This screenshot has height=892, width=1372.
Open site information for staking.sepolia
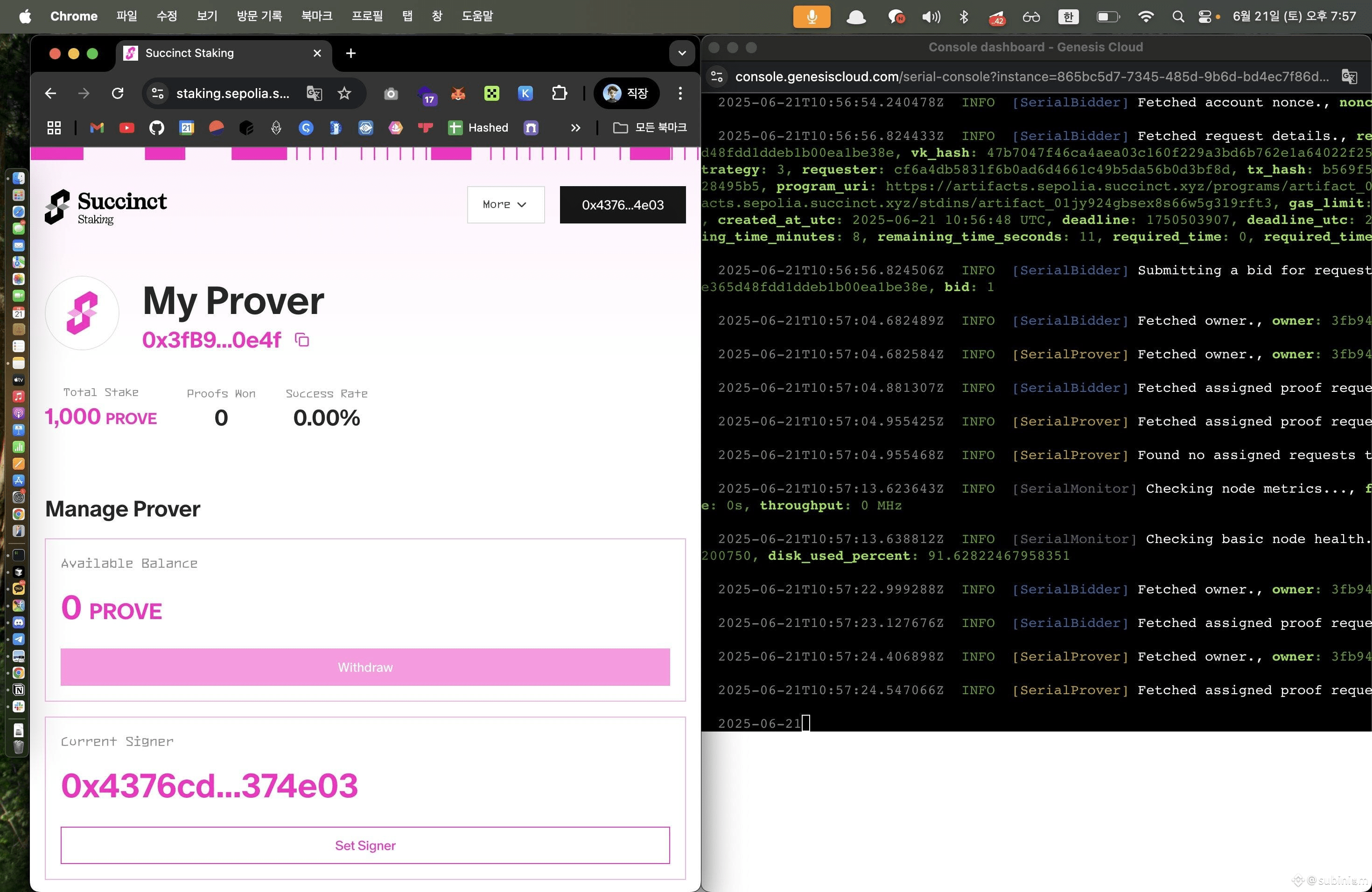click(157, 93)
